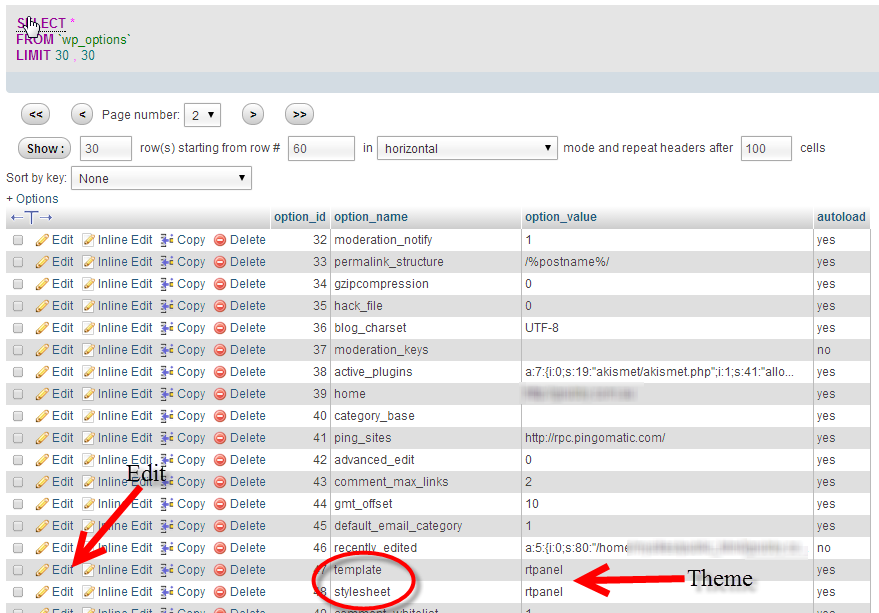The image size is (879, 613).
Task: Open the horizontal display mode dropdown
Action: pos(467,148)
